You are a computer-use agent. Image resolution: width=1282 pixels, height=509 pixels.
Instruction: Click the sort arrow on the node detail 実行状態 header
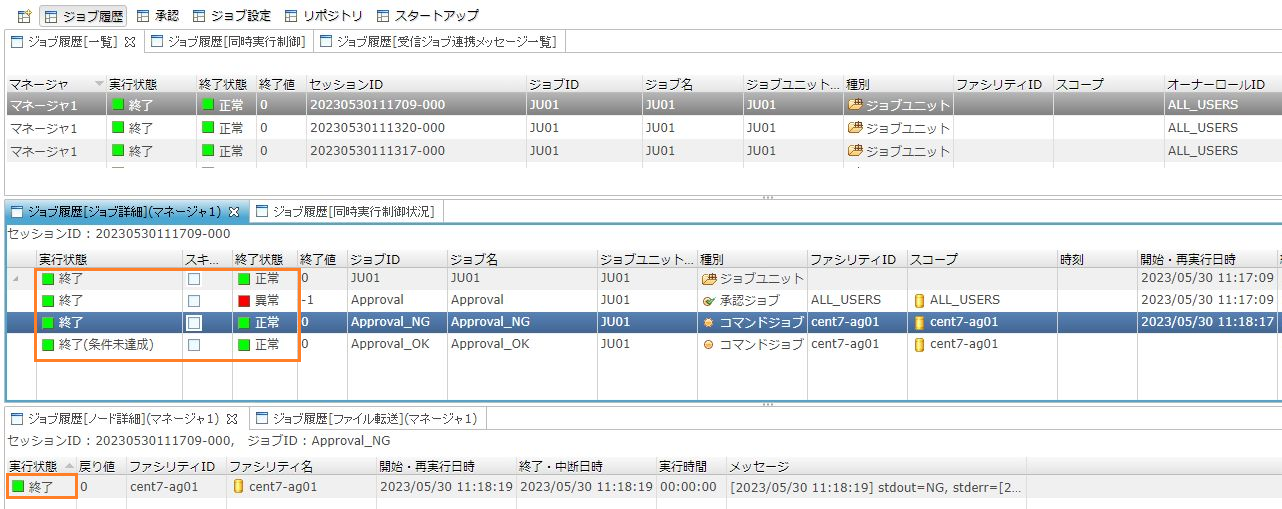pyautogui.click(x=69, y=467)
